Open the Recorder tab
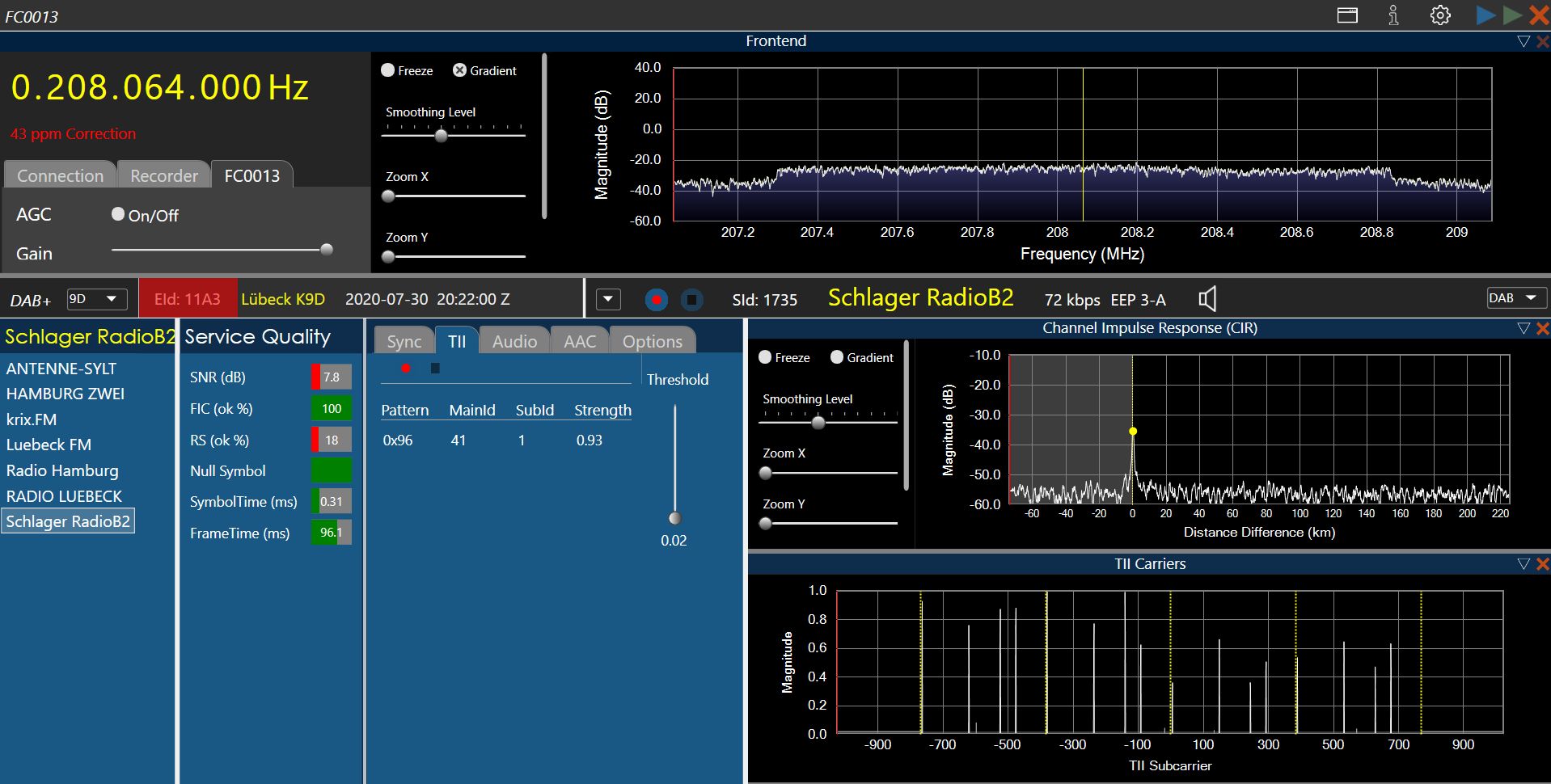Viewport: 1551px width, 784px height. point(164,175)
